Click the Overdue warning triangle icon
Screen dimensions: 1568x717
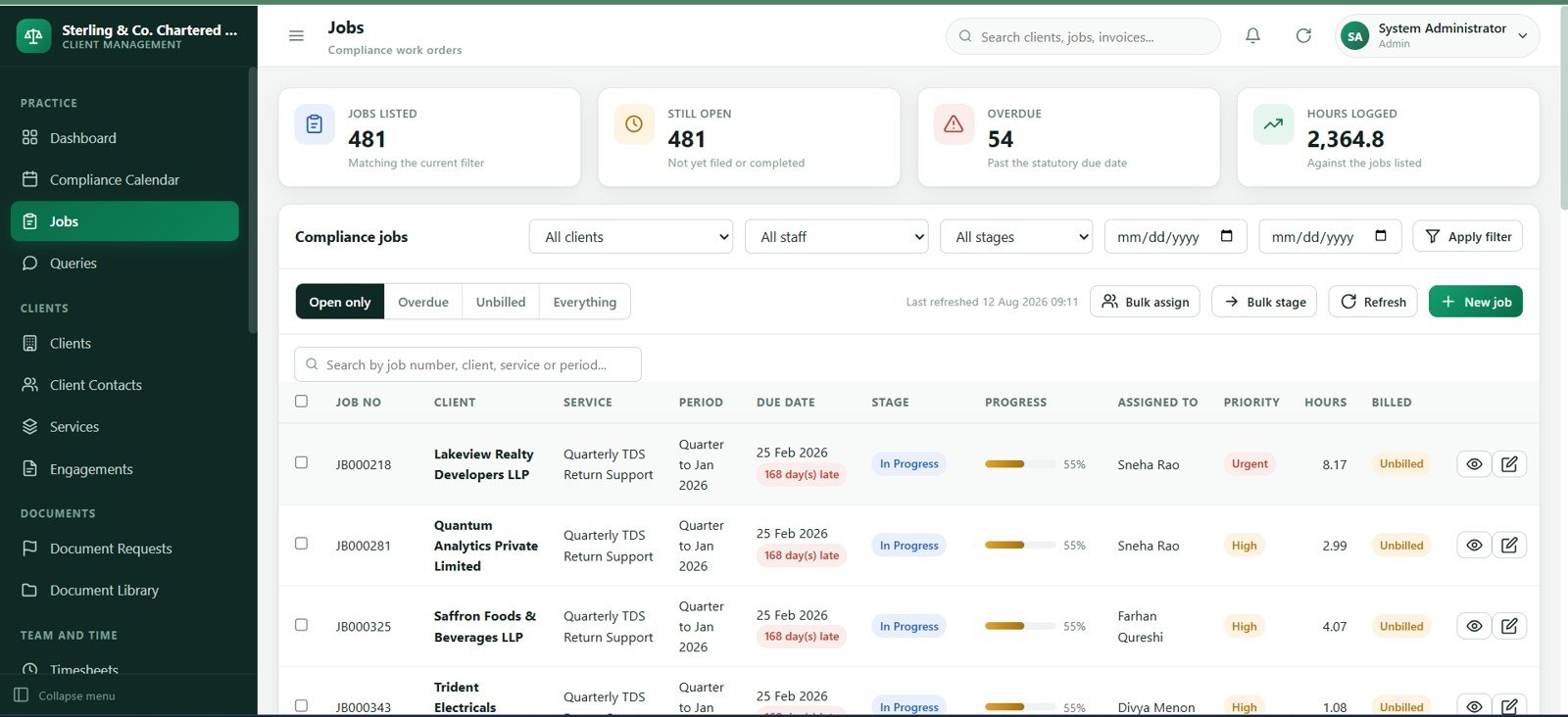(x=954, y=124)
